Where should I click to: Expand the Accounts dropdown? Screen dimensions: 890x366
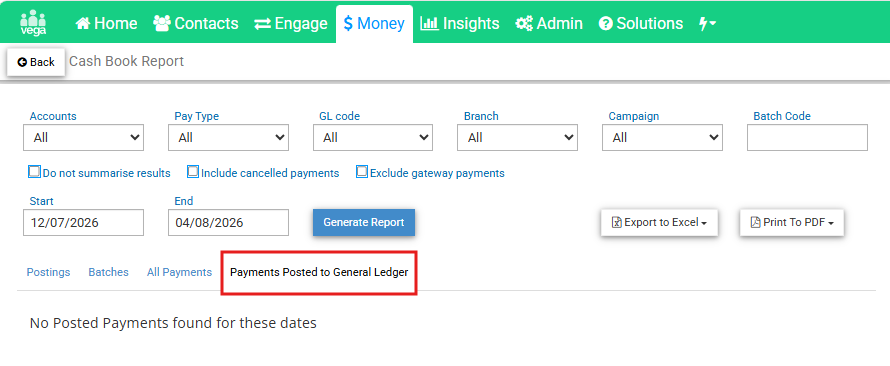[83, 137]
